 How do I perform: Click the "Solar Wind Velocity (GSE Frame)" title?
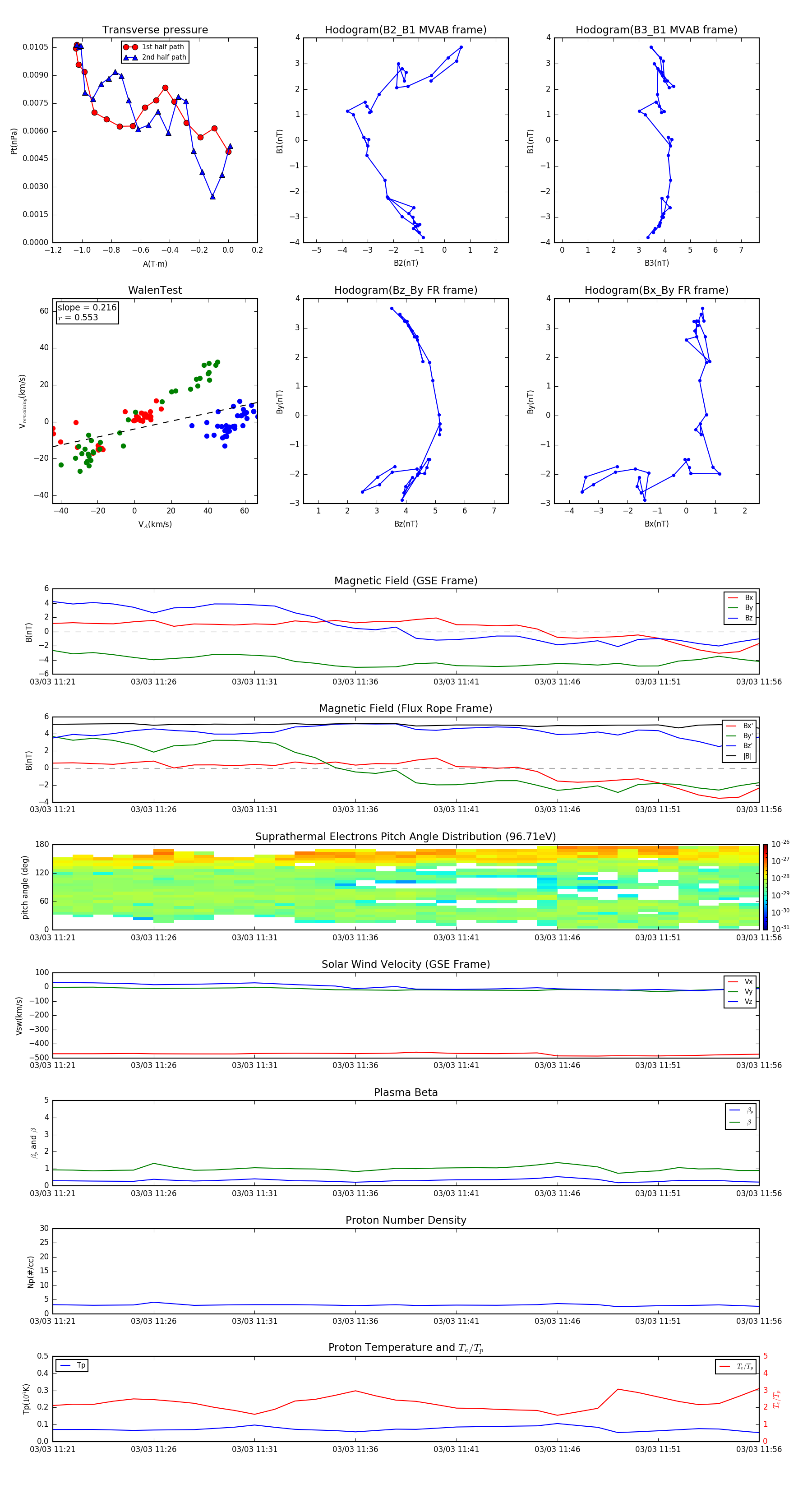click(406, 964)
